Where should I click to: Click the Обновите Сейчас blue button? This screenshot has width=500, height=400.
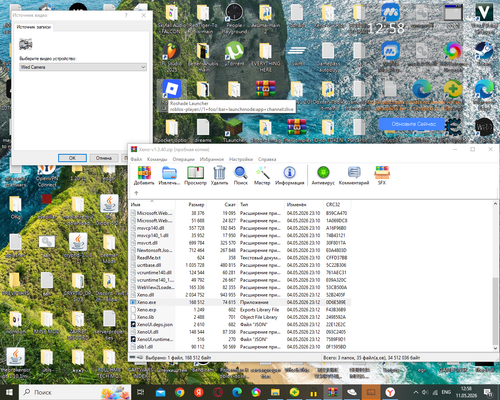[413, 124]
